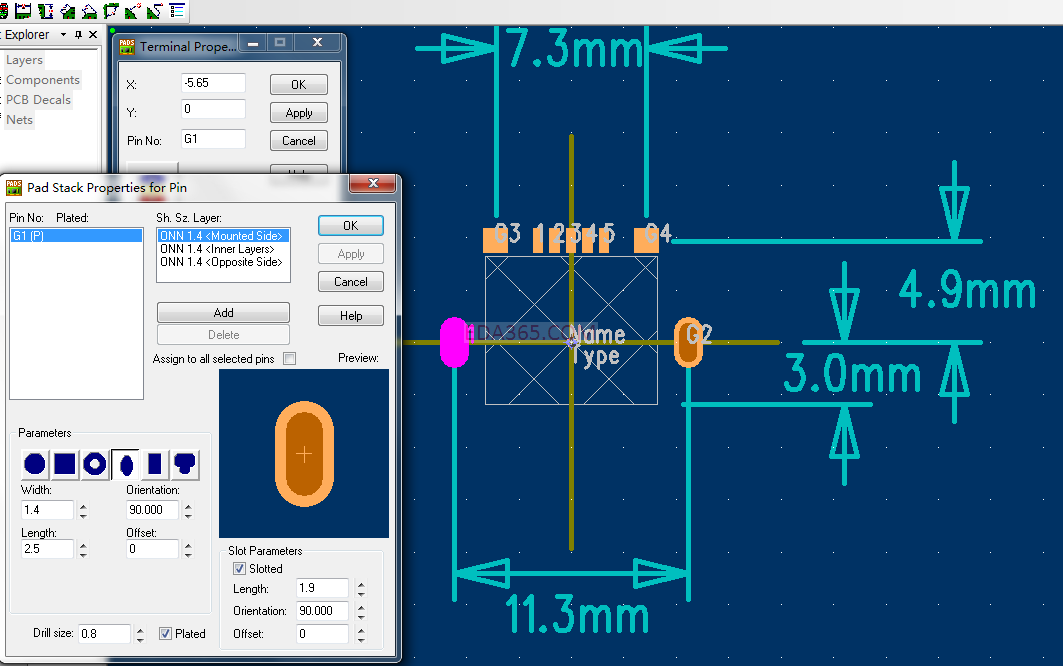Click the G4 pad on canvas
The image size is (1063, 666).
pos(646,240)
